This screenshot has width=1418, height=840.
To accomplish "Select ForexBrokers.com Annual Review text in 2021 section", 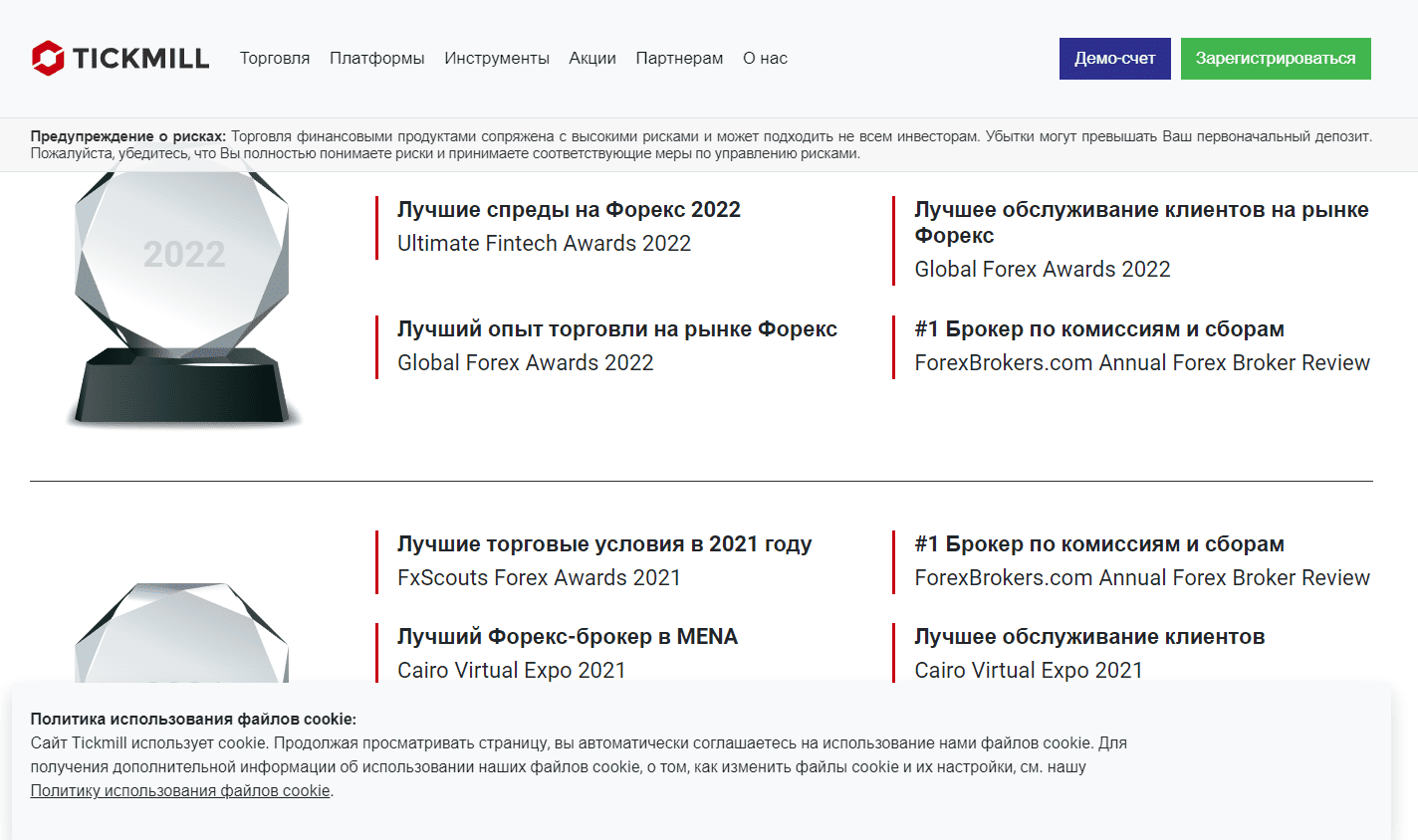I will (1142, 578).
